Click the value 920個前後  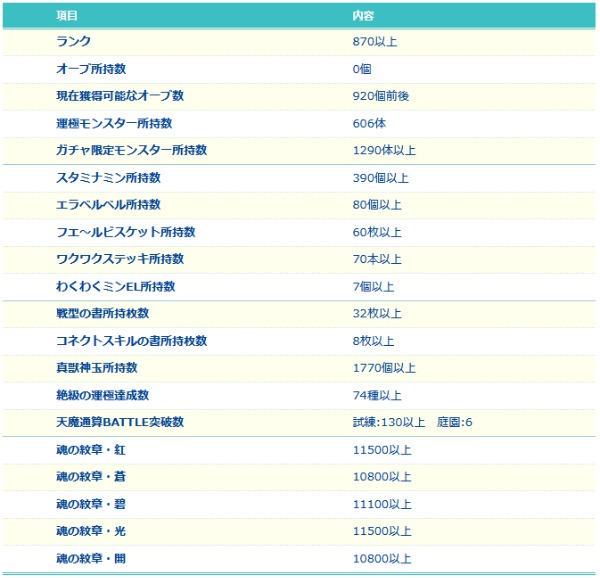tap(381, 96)
